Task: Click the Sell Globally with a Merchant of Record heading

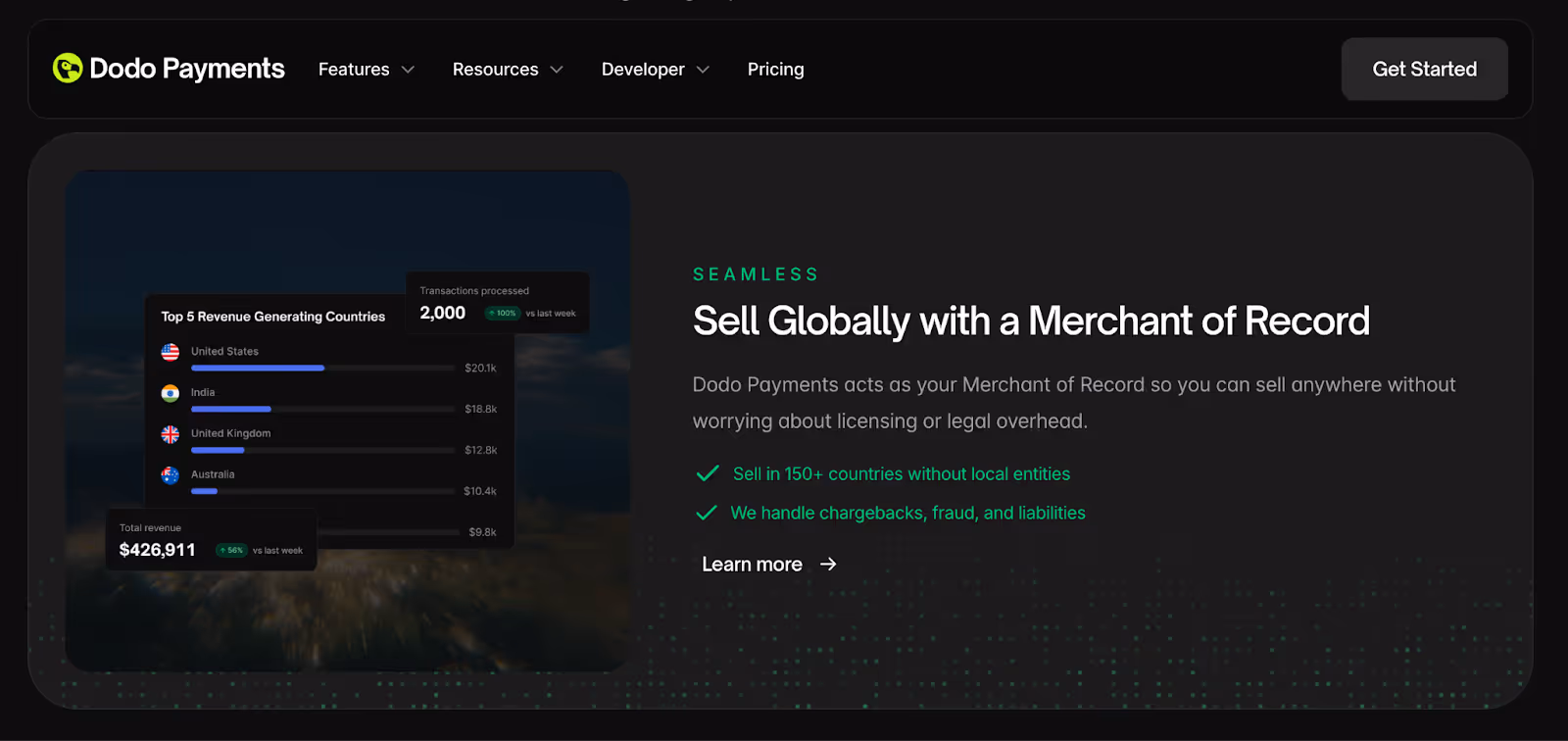Action: pos(1031,321)
